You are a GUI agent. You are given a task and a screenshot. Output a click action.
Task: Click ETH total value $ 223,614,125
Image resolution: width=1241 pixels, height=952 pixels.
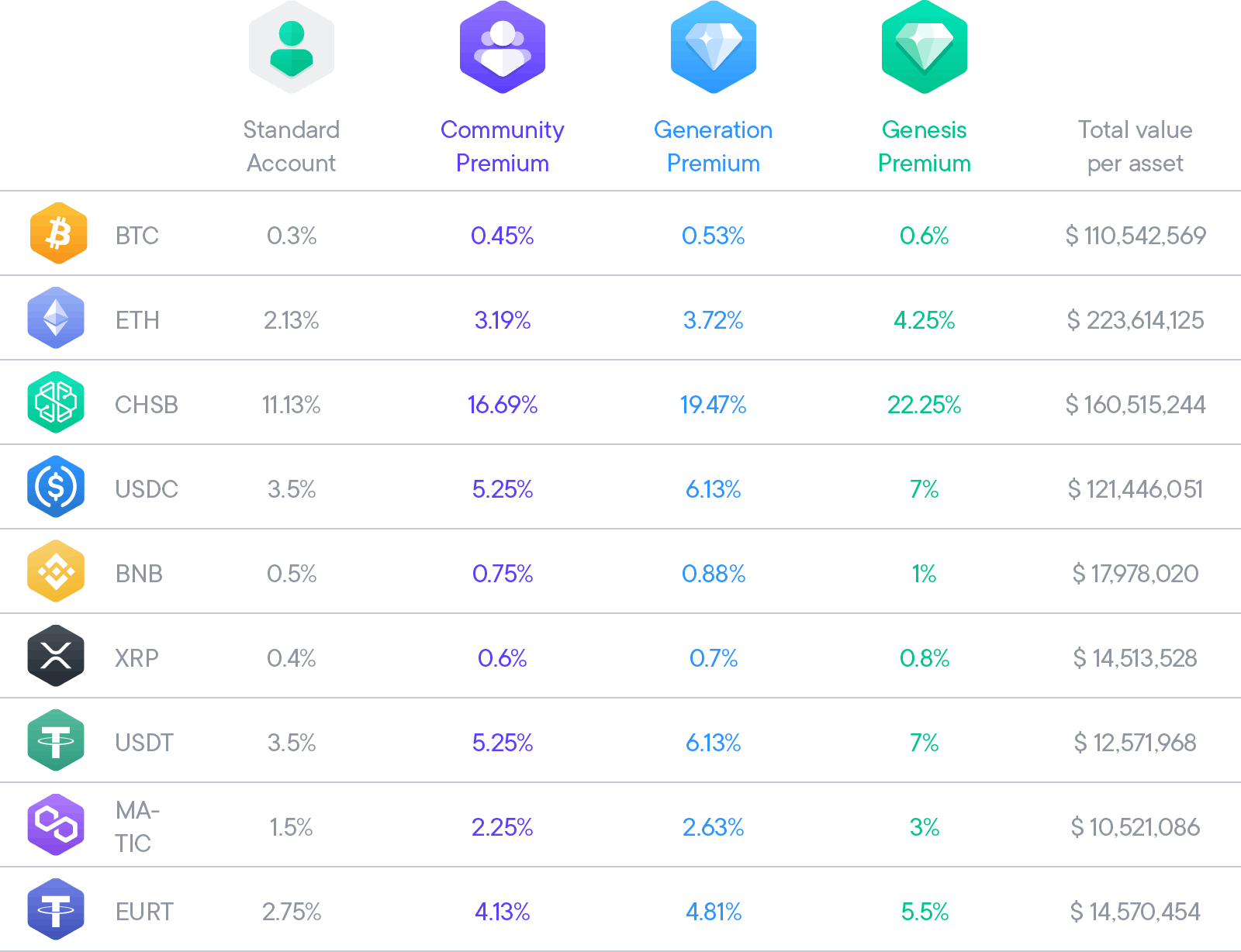pos(1135,320)
